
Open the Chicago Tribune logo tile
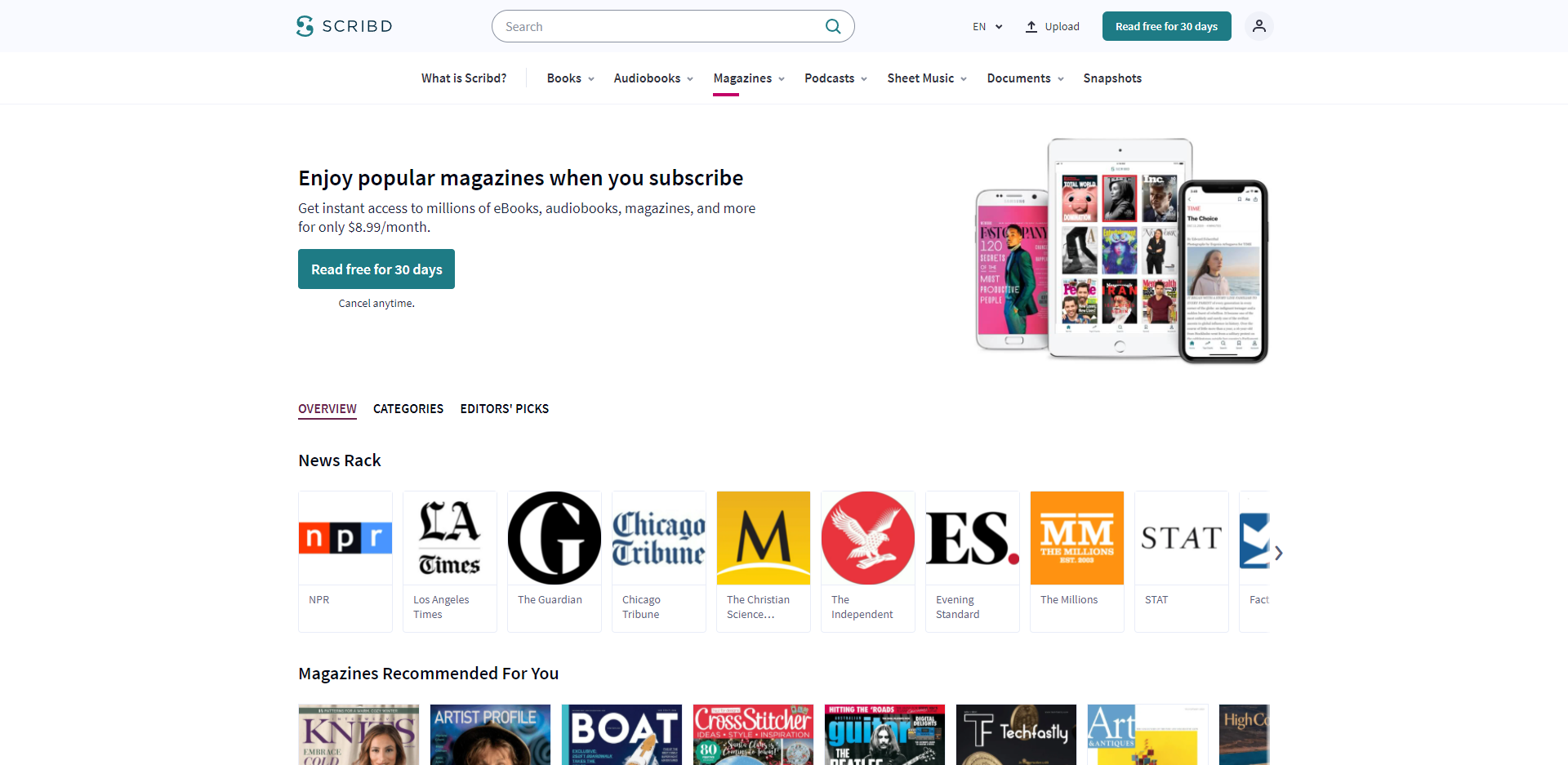(659, 538)
